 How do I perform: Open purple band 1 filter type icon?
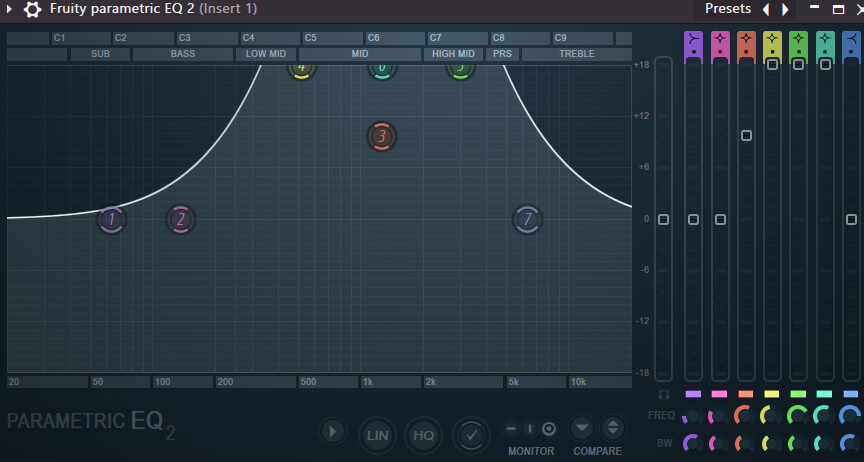click(x=693, y=39)
